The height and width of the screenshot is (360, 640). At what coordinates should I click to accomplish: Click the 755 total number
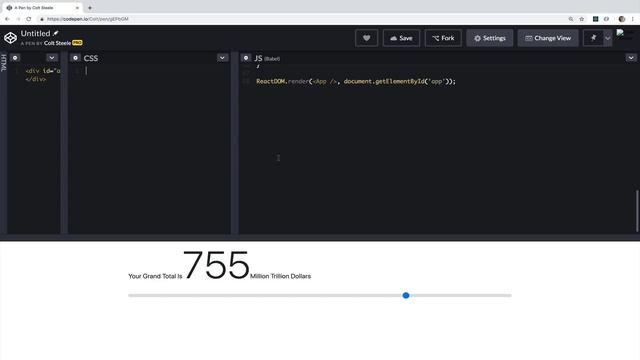(216, 265)
